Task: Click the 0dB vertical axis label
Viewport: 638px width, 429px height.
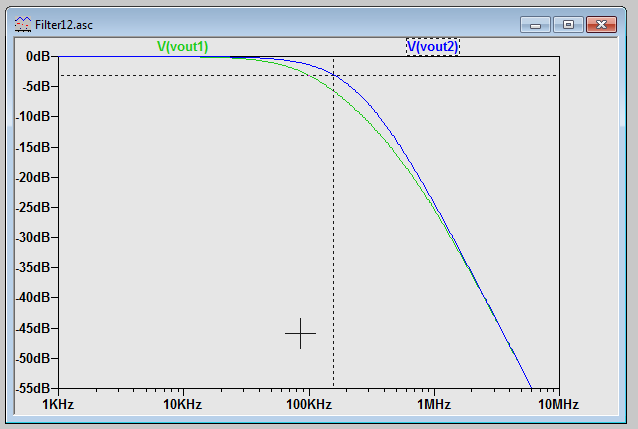Action: (x=38, y=56)
